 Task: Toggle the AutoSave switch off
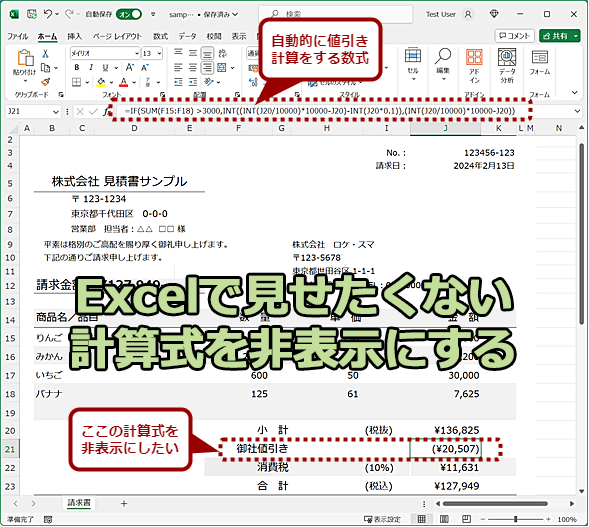click(129, 14)
